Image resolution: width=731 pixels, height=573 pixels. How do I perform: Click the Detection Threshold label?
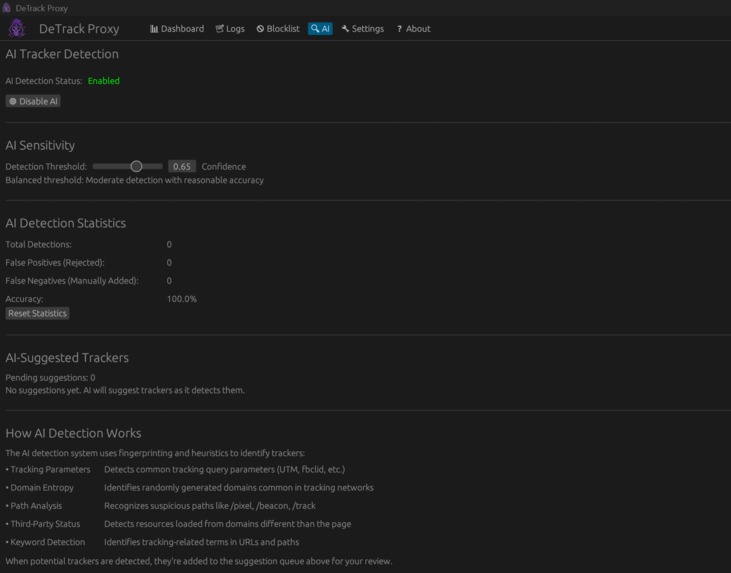(46, 166)
